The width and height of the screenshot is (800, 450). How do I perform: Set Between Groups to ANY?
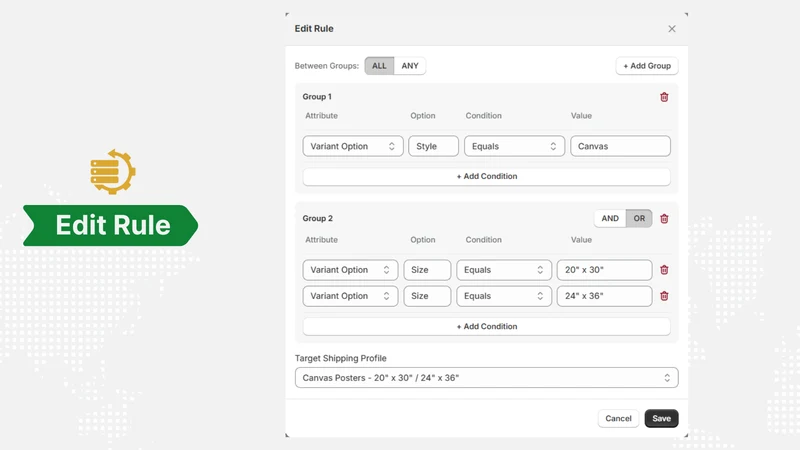point(410,66)
